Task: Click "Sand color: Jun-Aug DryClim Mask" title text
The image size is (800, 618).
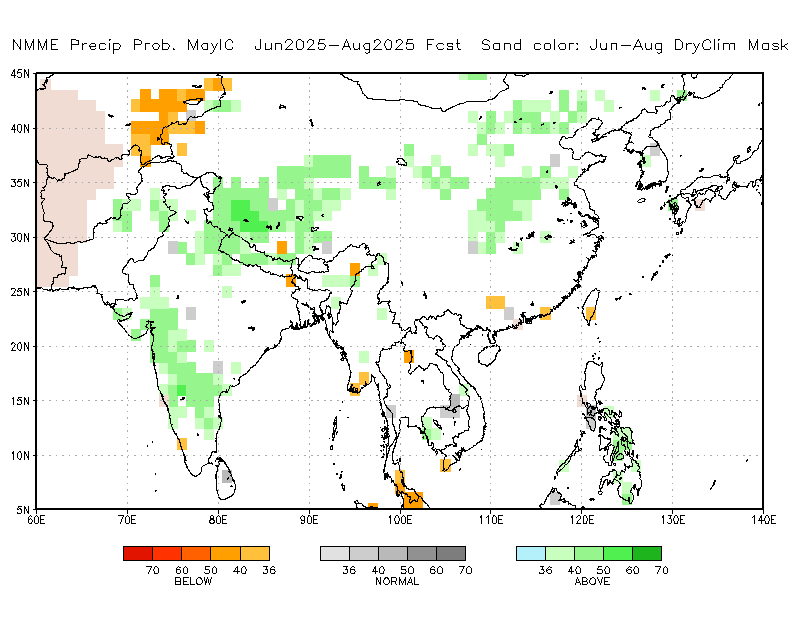Action: click(635, 45)
